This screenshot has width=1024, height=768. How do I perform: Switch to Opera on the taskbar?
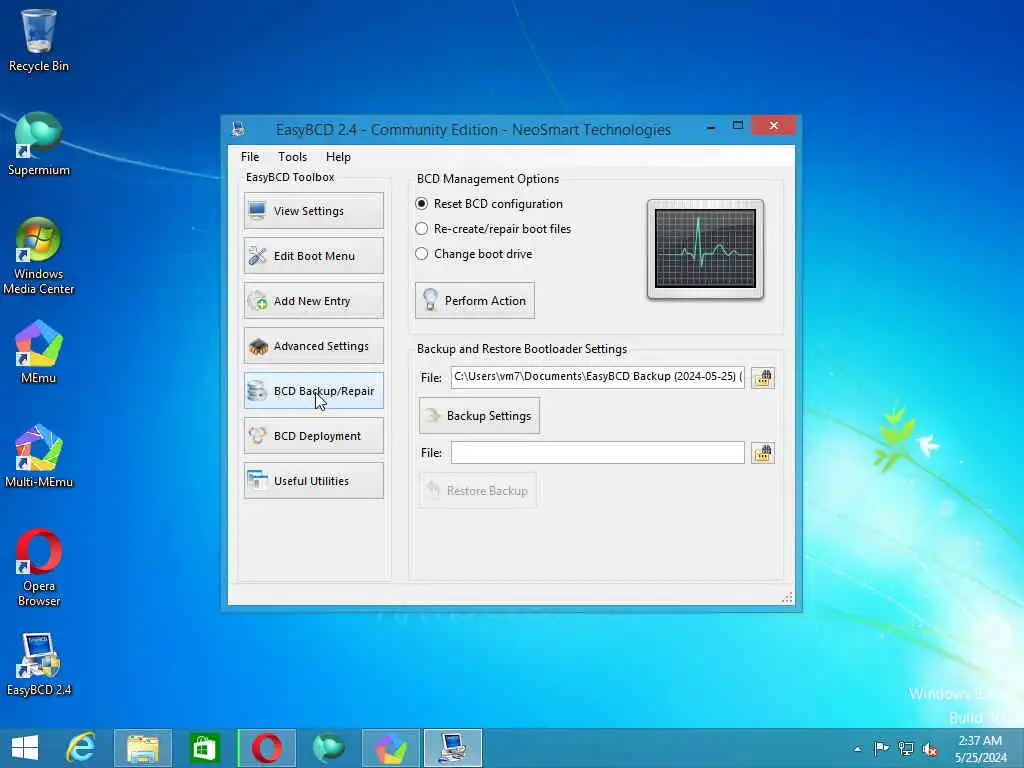[266, 748]
